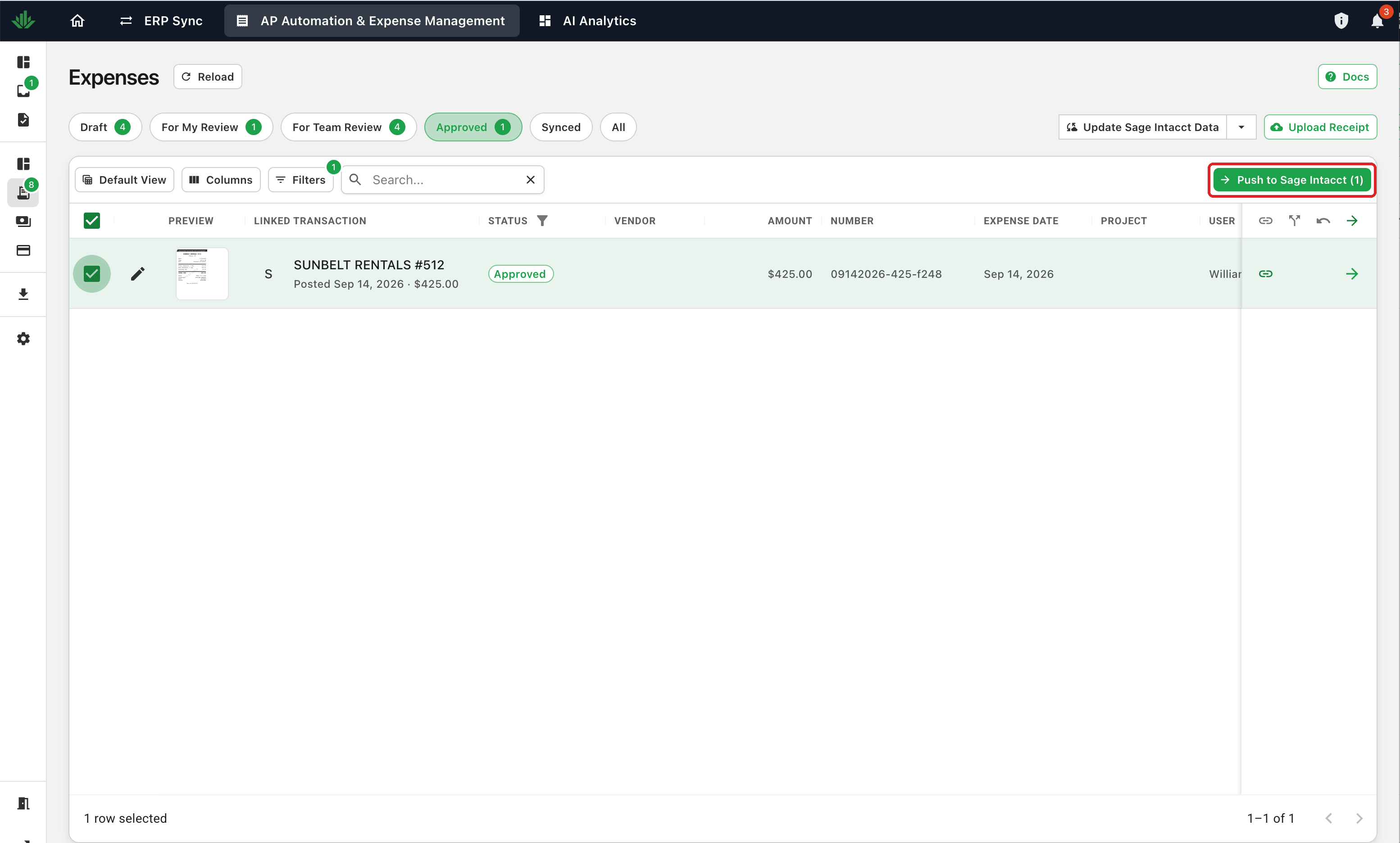The height and width of the screenshot is (843, 1400).
Task: Expand Update Sage Intacct Data dropdown arrow
Action: (x=1241, y=127)
